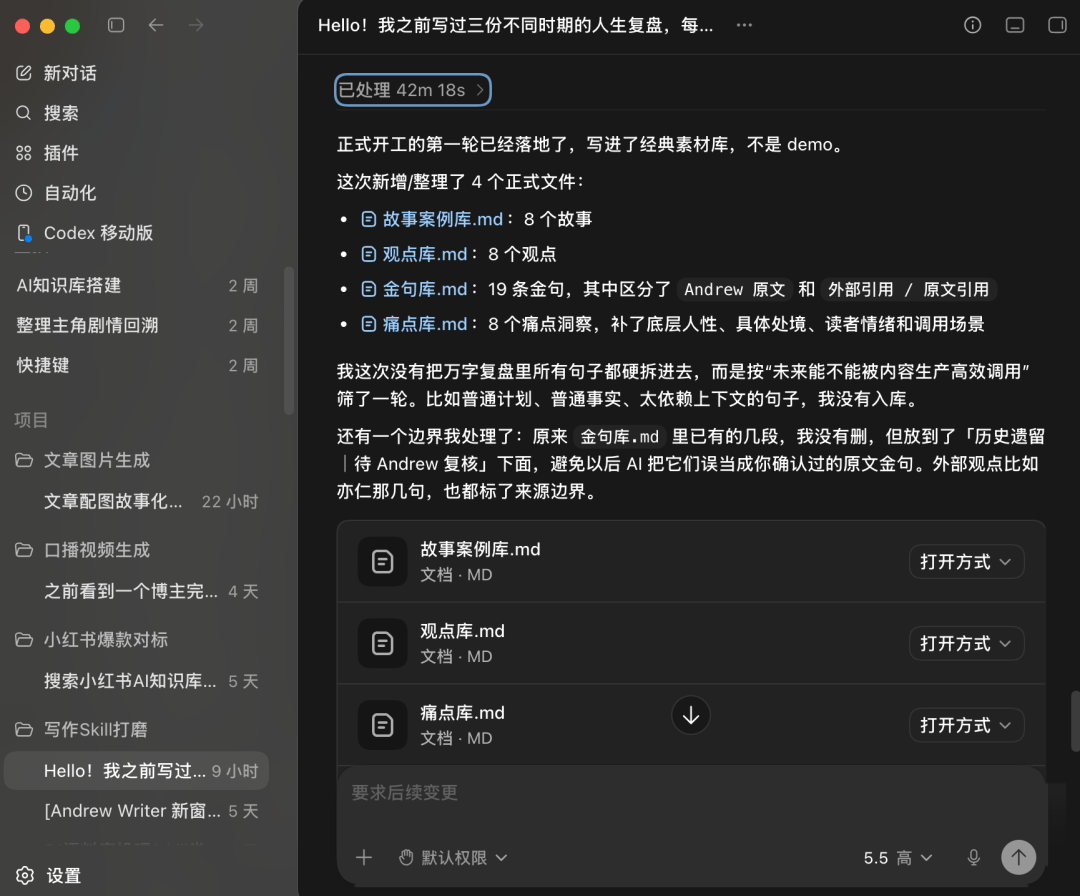This screenshot has width=1080, height=896.
Task: Select the Hello！我之前写过 chat row
Action: coord(136,771)
